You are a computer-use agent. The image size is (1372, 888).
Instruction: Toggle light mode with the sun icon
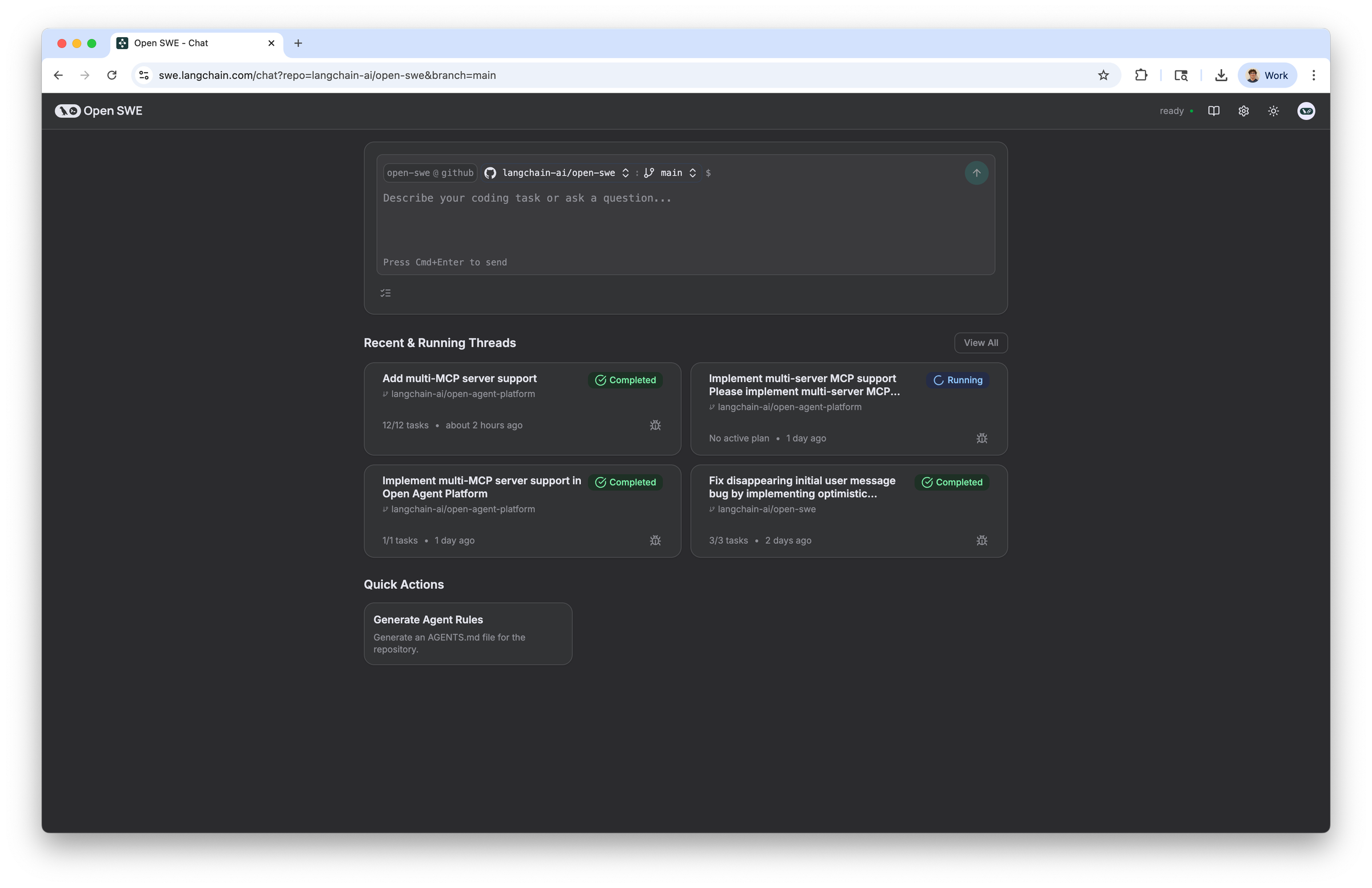point(1274,111)
